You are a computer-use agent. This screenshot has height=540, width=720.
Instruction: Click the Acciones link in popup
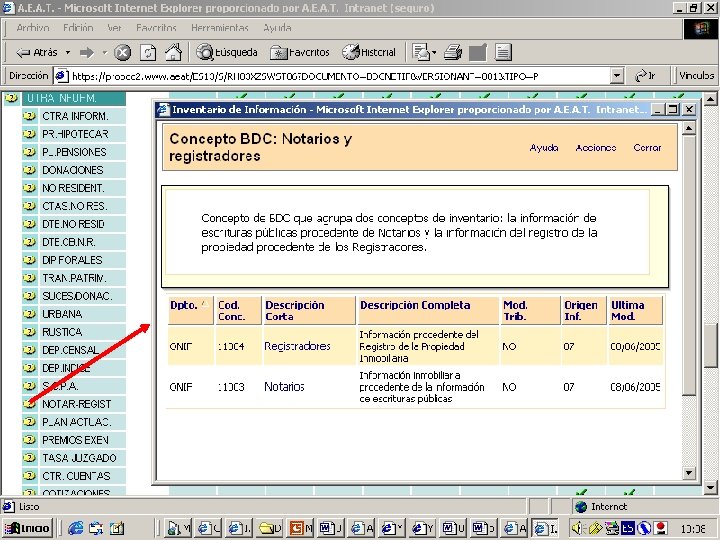[596, 147]
